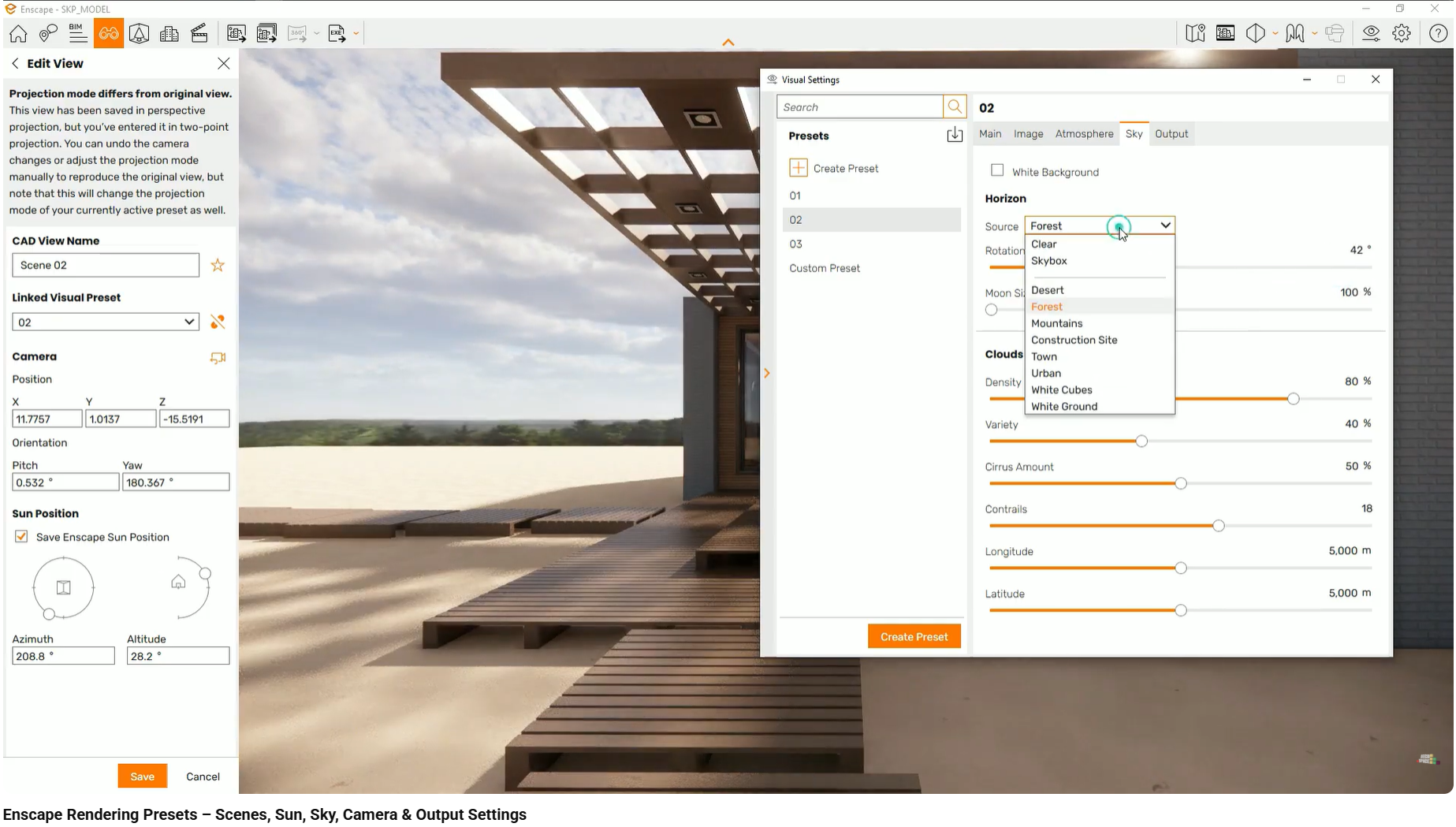1456x827 pixels.
Task: Open the Site Context map icon
Action: pos(1196,34)
